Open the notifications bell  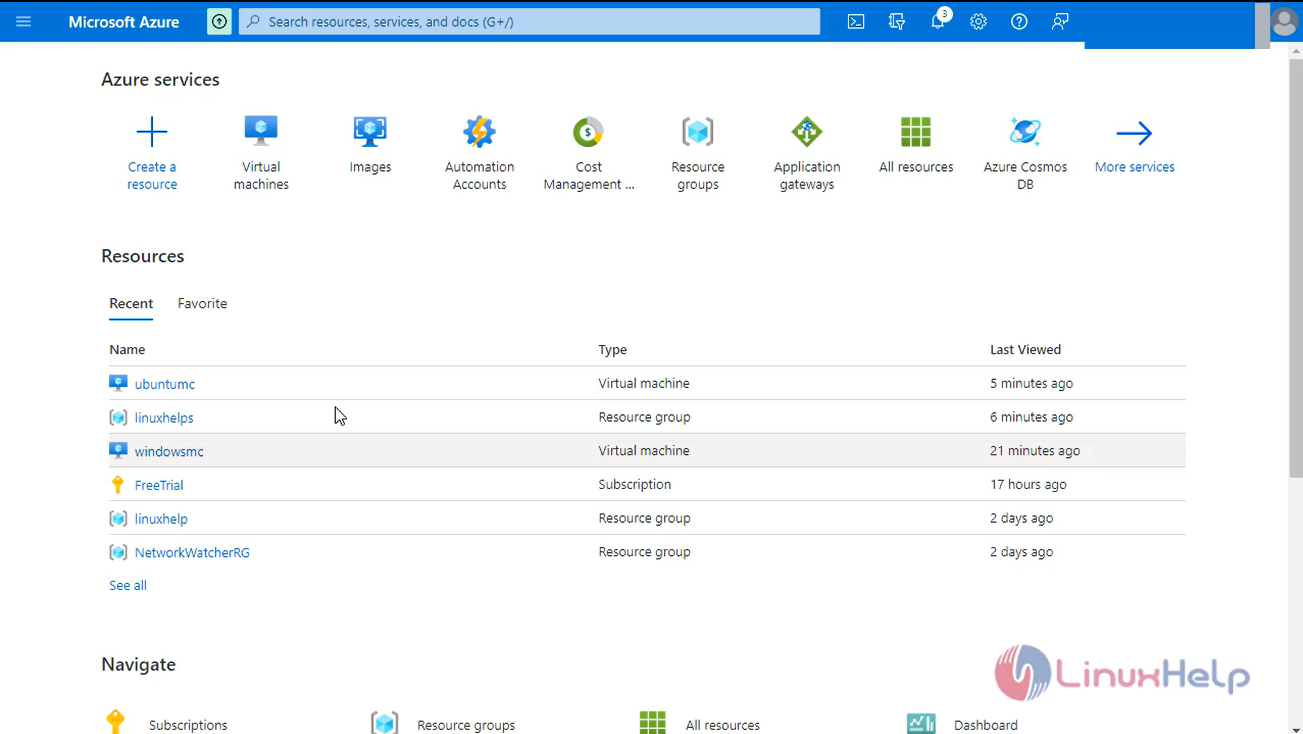(938, 21)
